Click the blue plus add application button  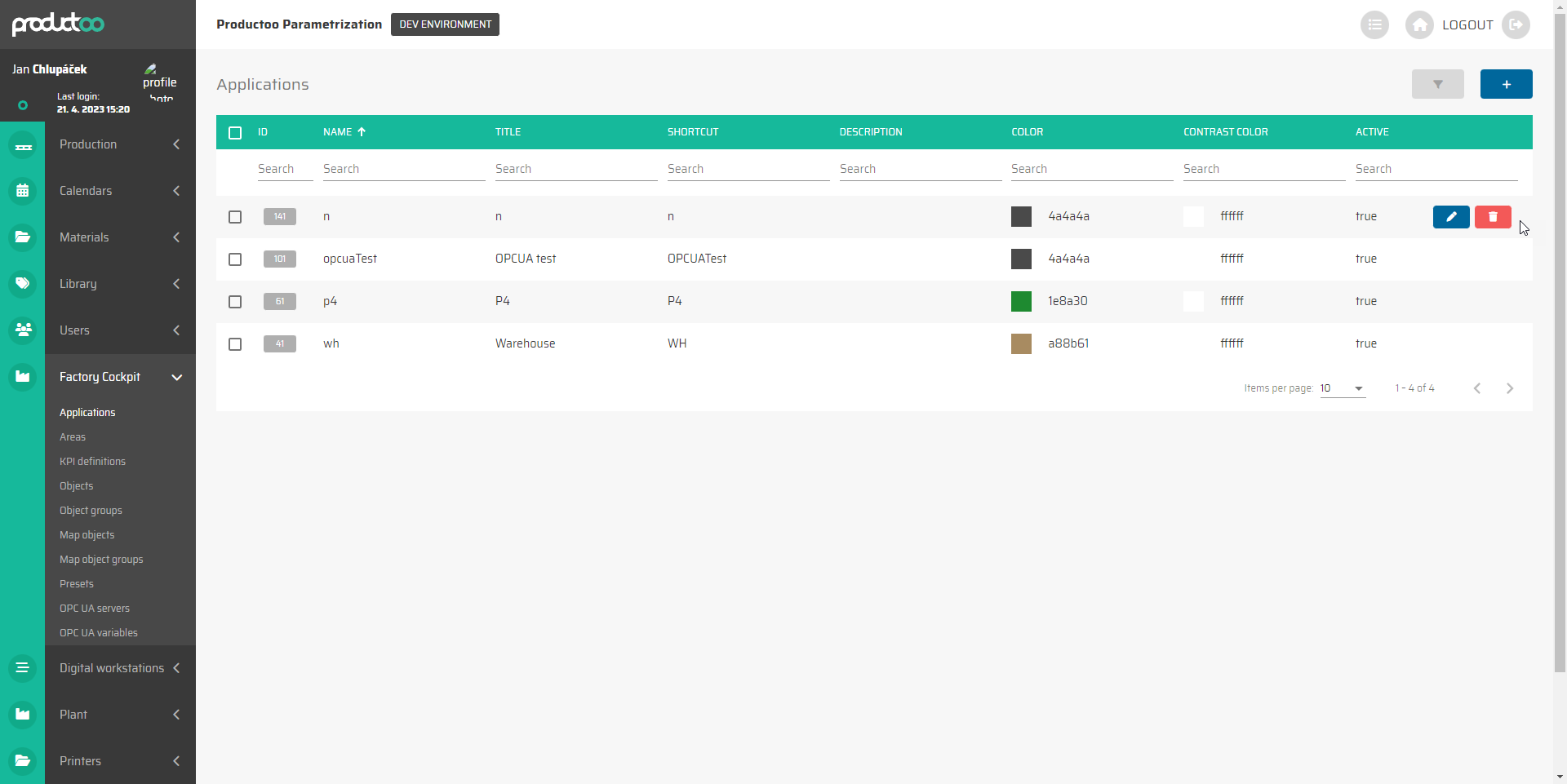click(1505, 84)
